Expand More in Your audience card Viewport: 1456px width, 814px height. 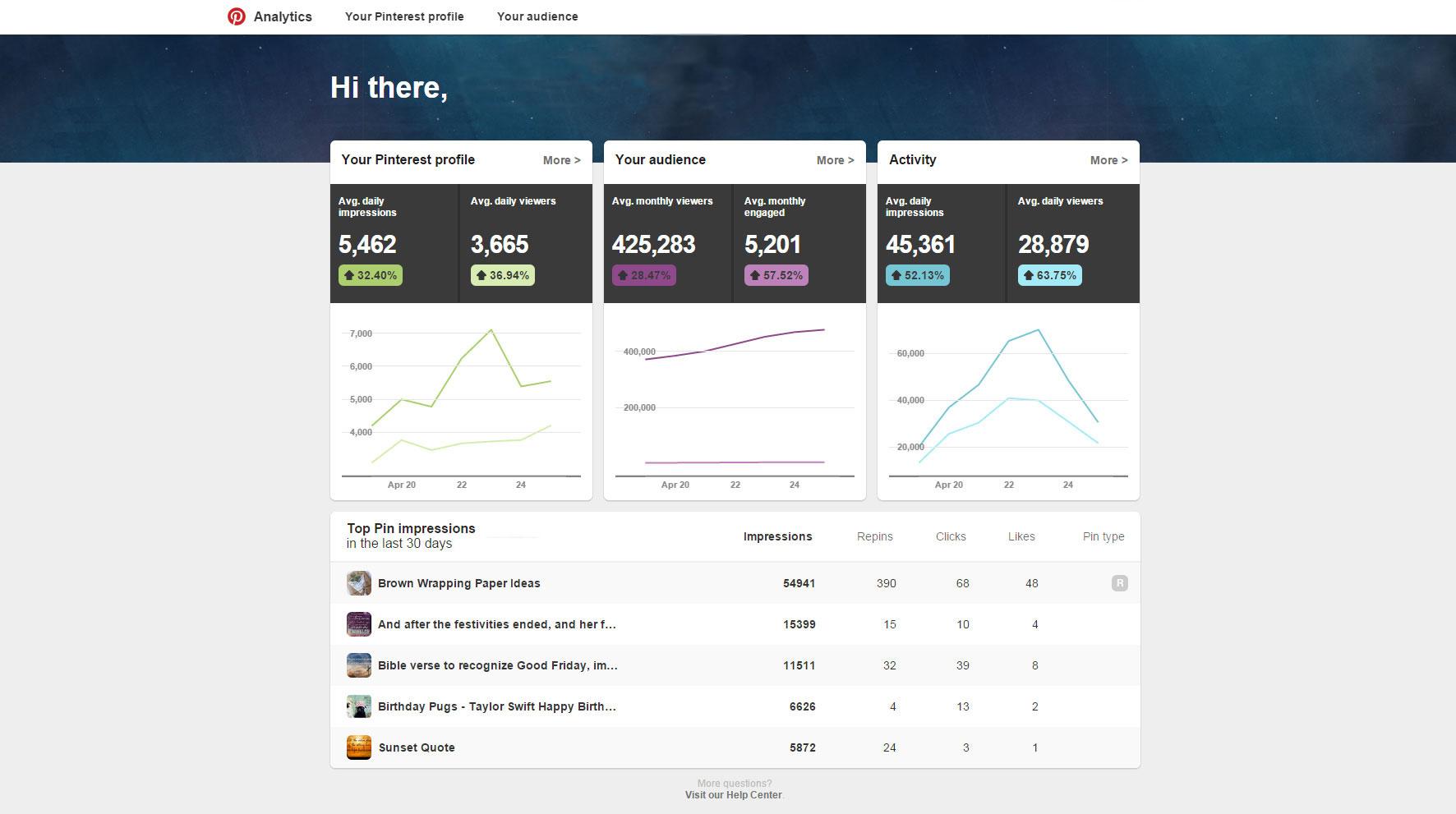pyautogui.click(x=835, y=160)
